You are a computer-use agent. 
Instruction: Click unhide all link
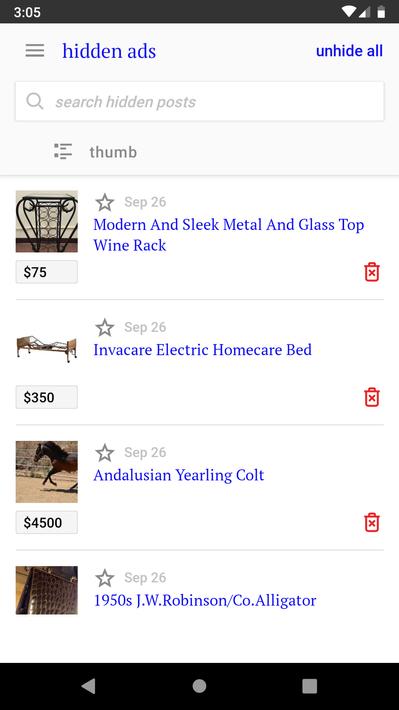coord(349,51)
